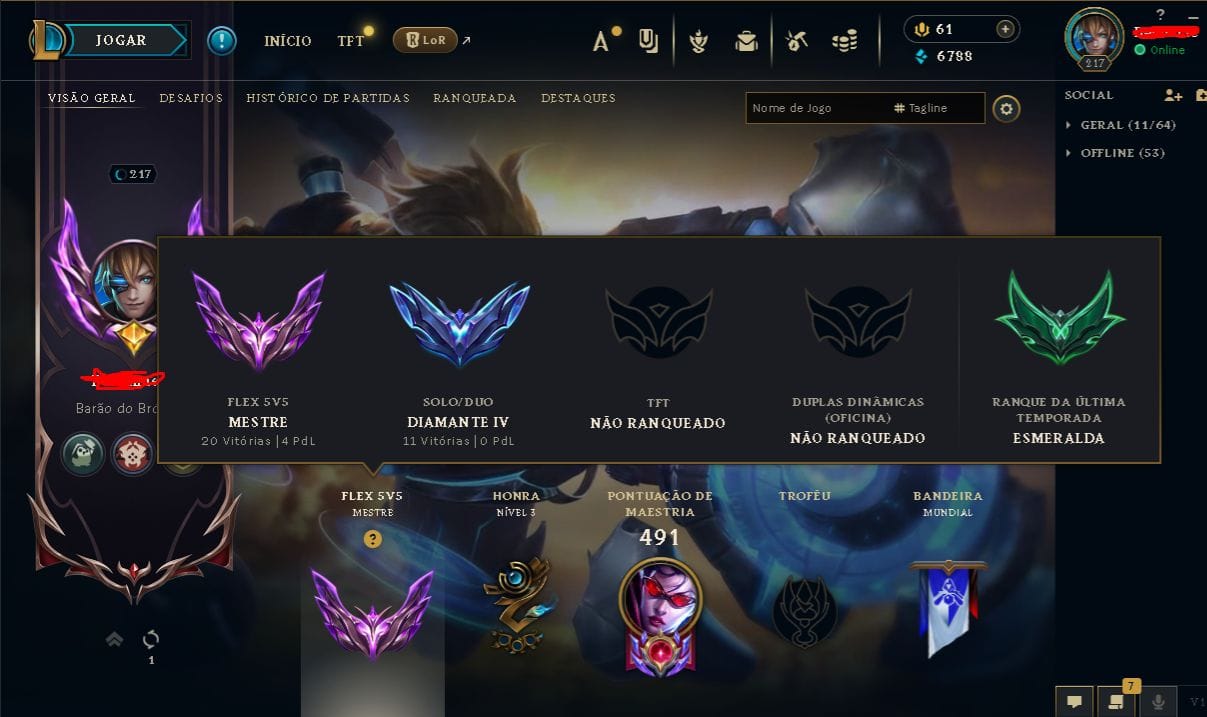The image size is (1207, 717).
Task: Click the refresh arrows icon under the banner
Action: [151, 638]
